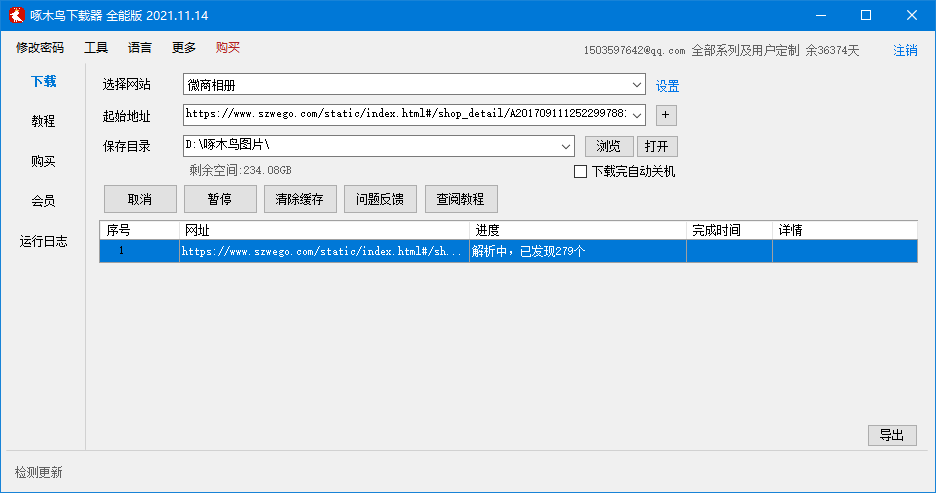936x493 pixels.
Task: Click the 网址 column header
Action: coord(324,230)
